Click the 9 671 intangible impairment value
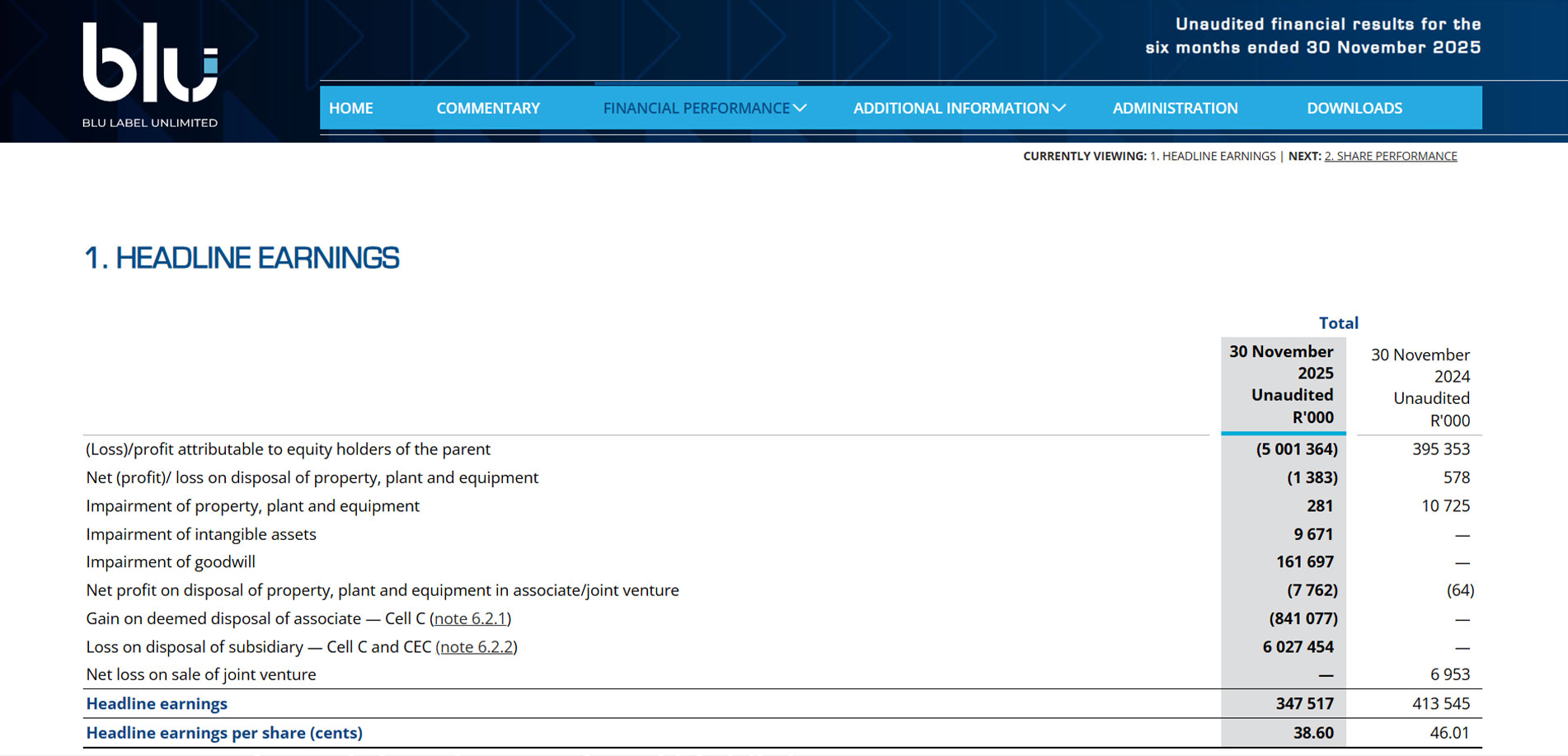The image size is (1568, 756). (1313, 534)
